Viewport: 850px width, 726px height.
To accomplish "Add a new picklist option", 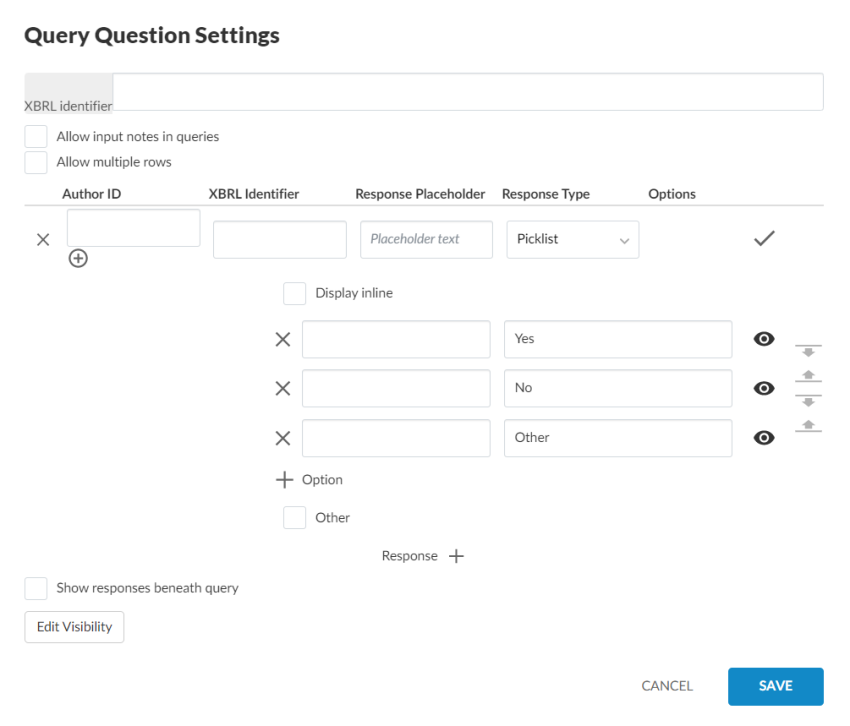I will 310,480.
